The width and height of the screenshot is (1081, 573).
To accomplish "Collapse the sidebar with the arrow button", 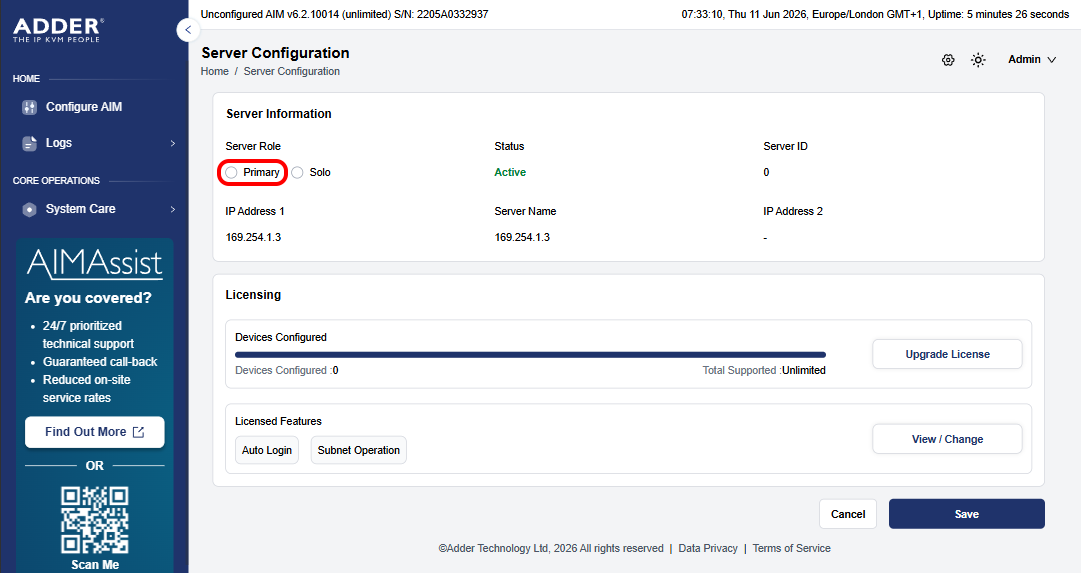I will pos(188,30).
